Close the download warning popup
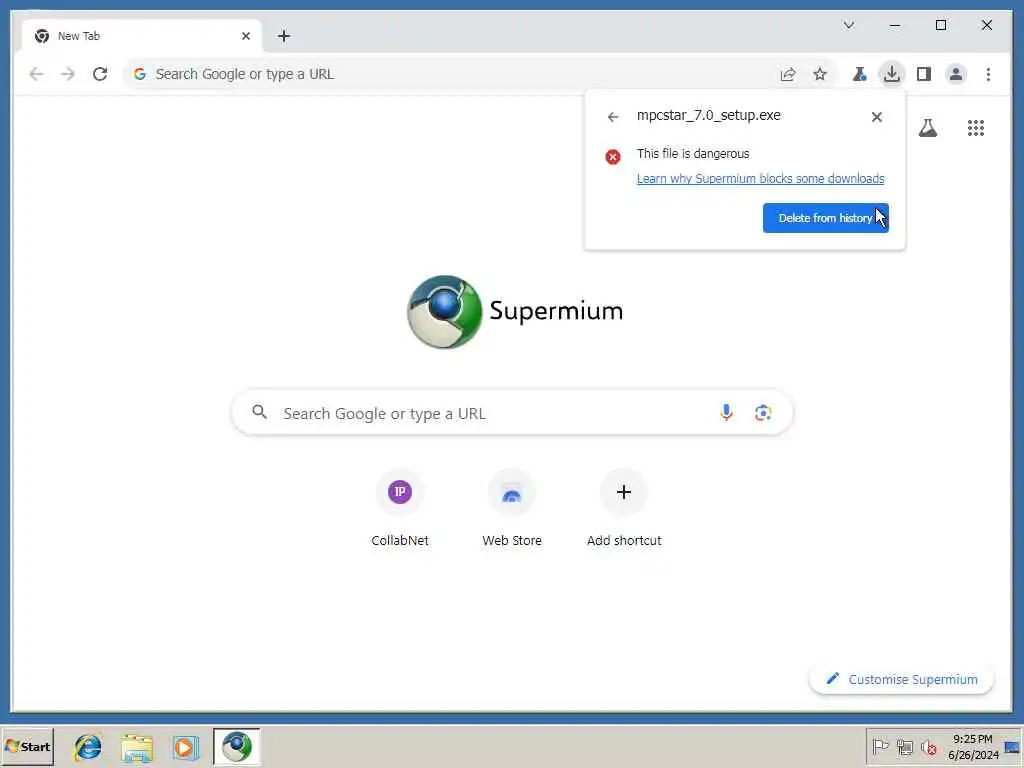 [877, 117]
